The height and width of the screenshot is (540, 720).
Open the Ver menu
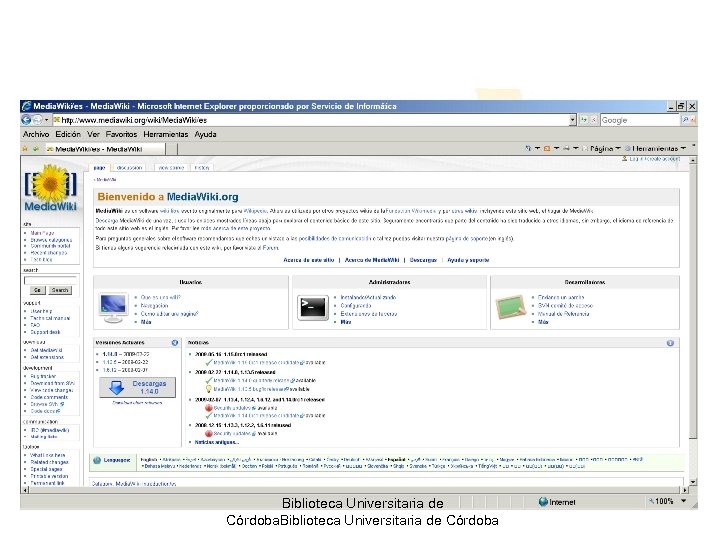[x=93, y=134]
